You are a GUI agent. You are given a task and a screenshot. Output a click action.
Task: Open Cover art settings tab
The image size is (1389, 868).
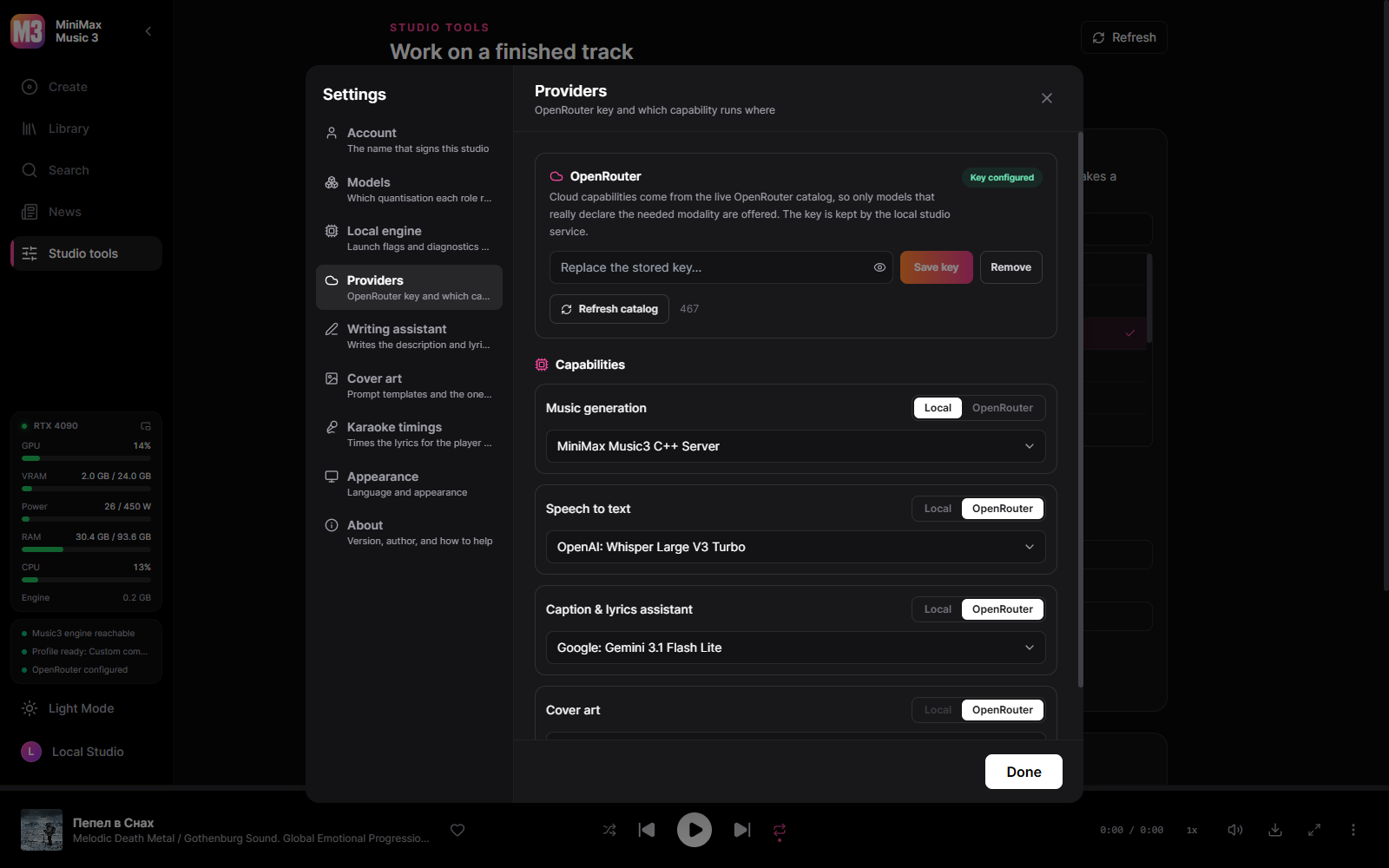(409, 385)
